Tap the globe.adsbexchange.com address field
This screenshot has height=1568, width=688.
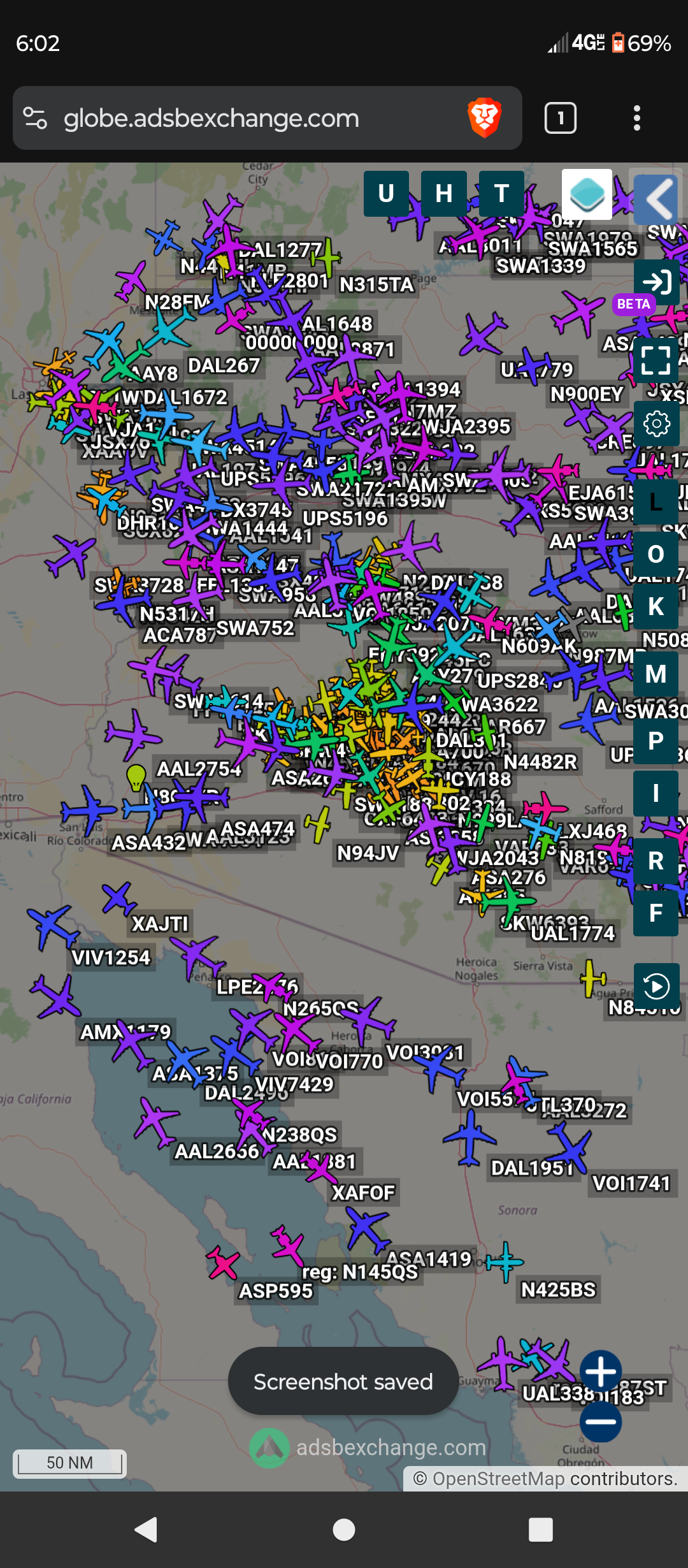point(211,119)
